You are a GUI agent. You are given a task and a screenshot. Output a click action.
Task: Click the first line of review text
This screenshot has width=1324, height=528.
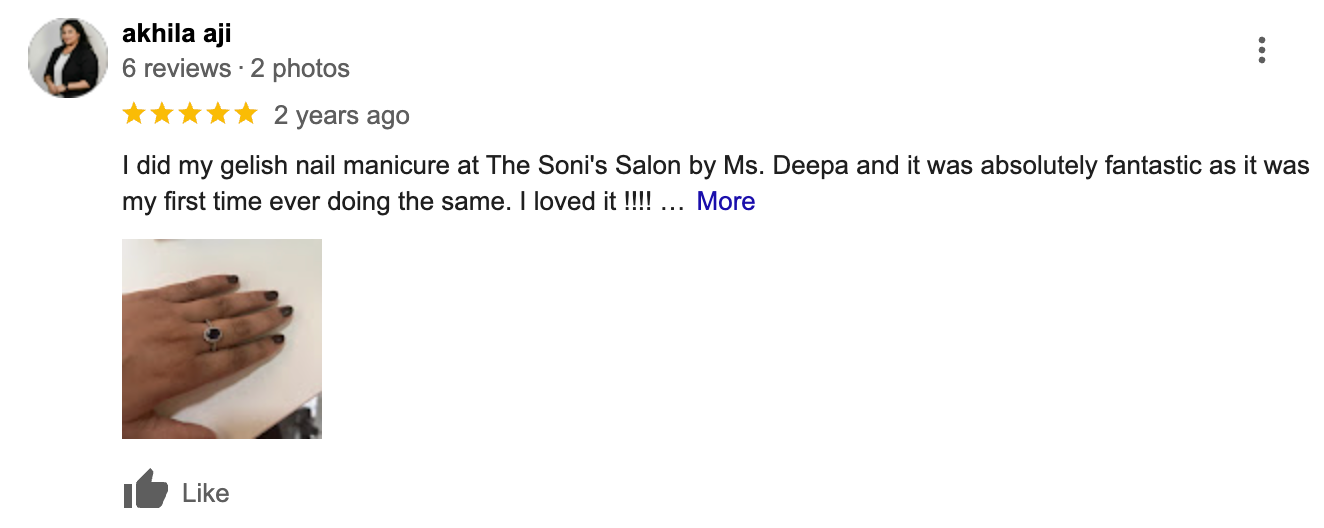coord(715,165)
